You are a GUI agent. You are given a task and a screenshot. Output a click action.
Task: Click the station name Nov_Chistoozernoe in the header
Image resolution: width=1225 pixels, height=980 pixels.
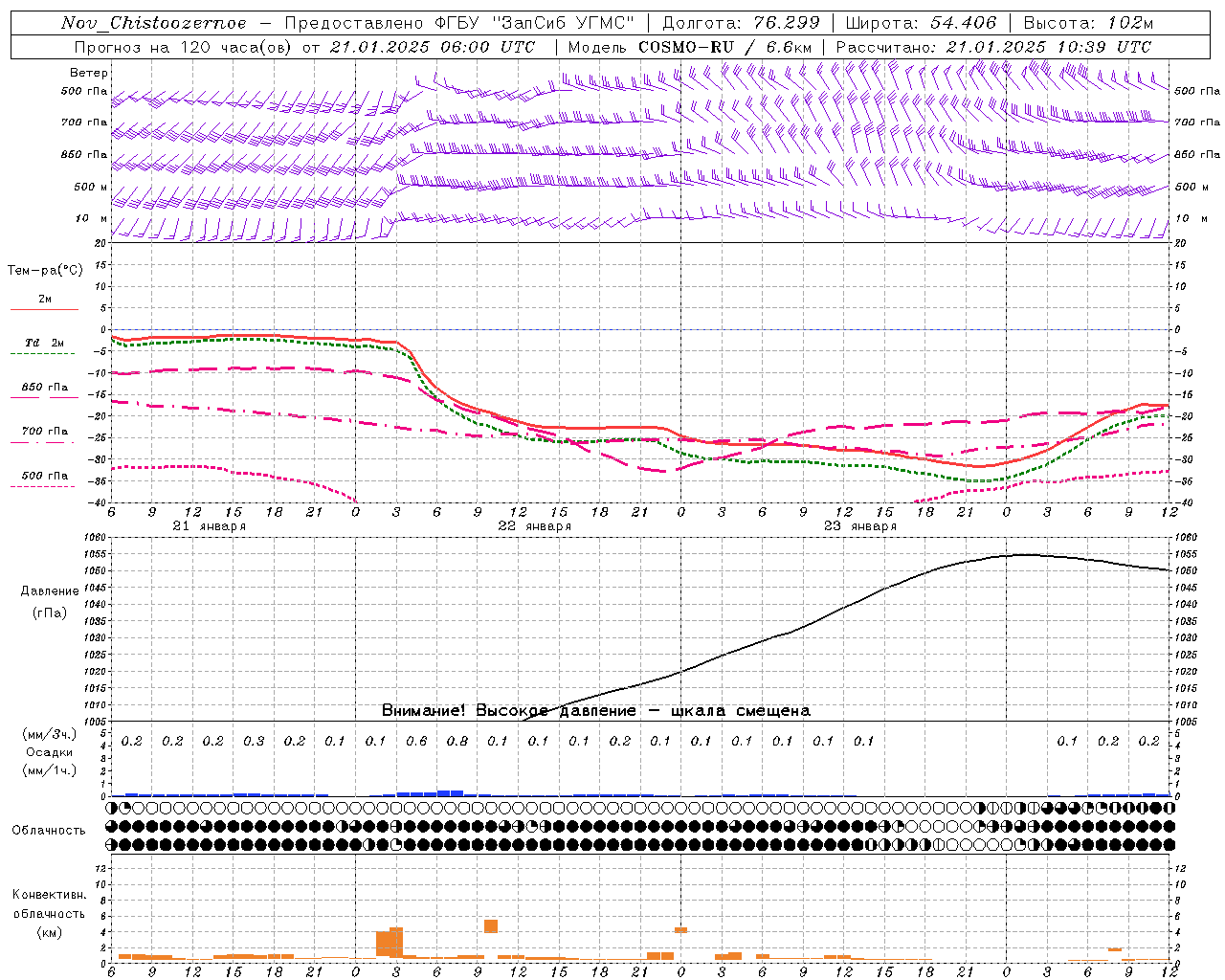[x=154, y=23]
